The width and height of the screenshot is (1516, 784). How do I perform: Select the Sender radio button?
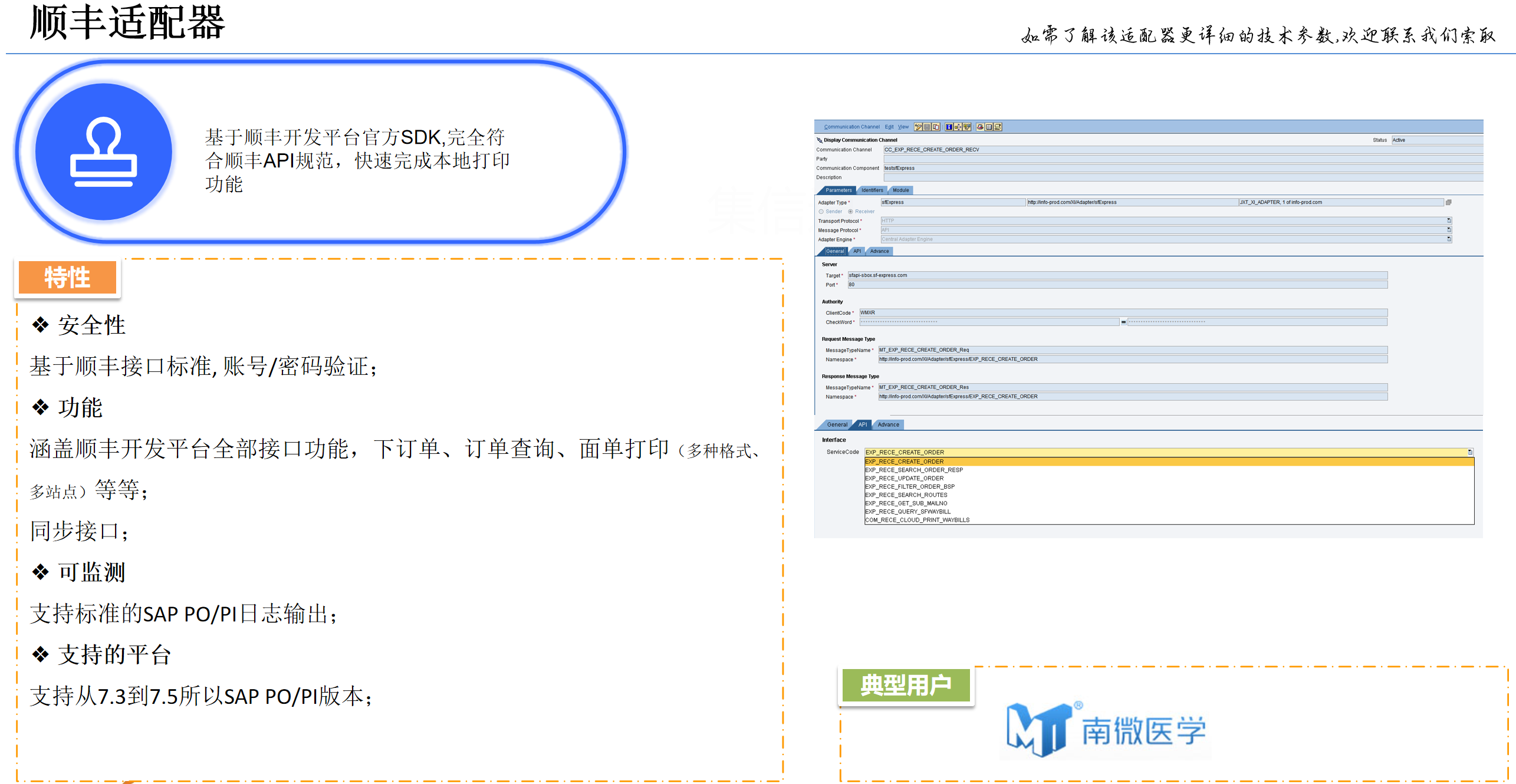(821, 212)
